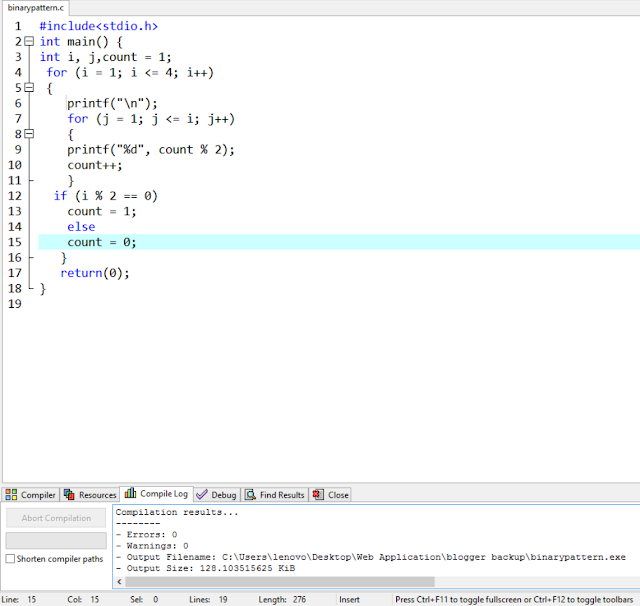Click the Compiler tab grid icon
Viewport: 640px width, 606px height.
click(x=11, y=495)
